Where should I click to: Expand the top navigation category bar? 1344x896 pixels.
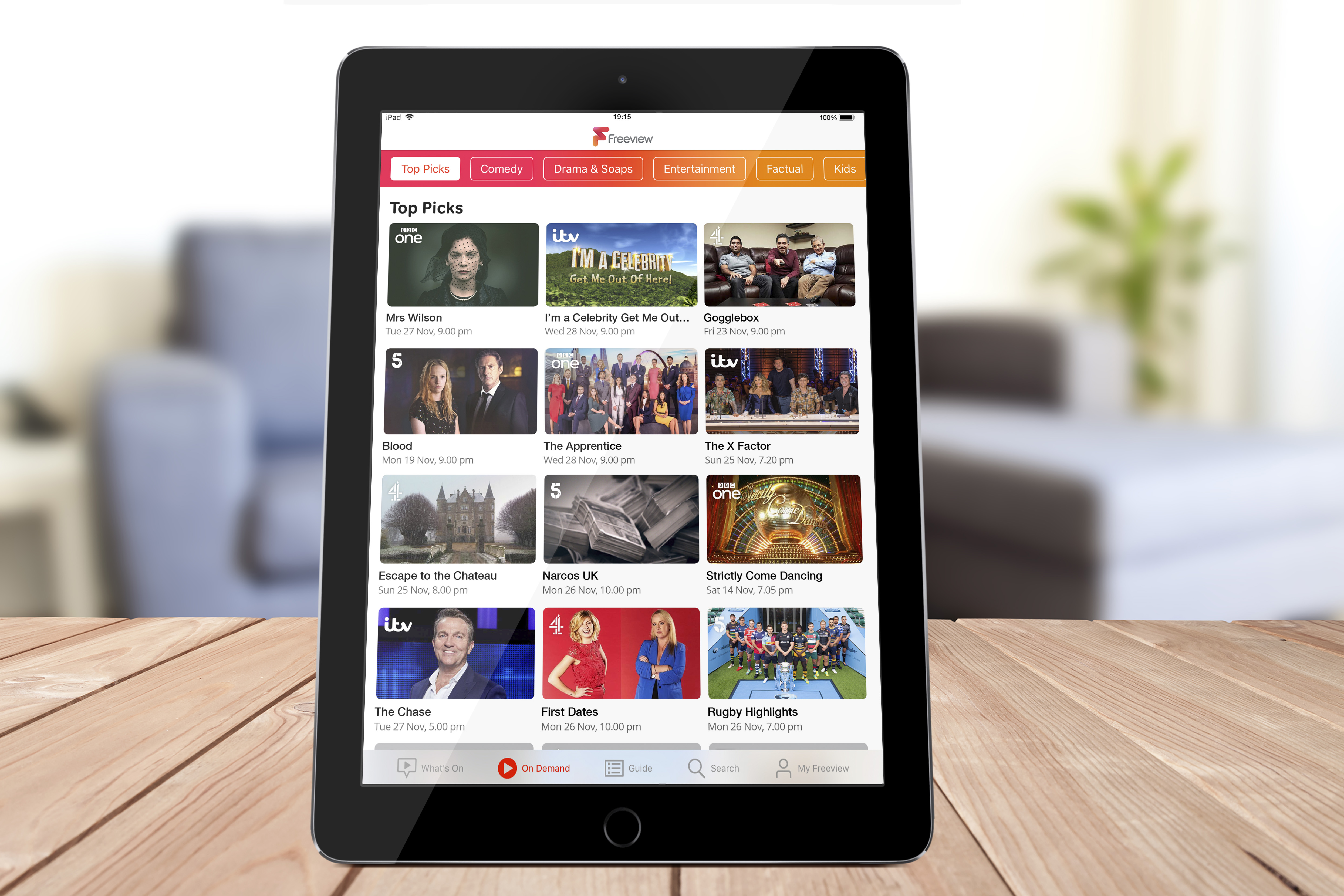click(x=875, y=168)
